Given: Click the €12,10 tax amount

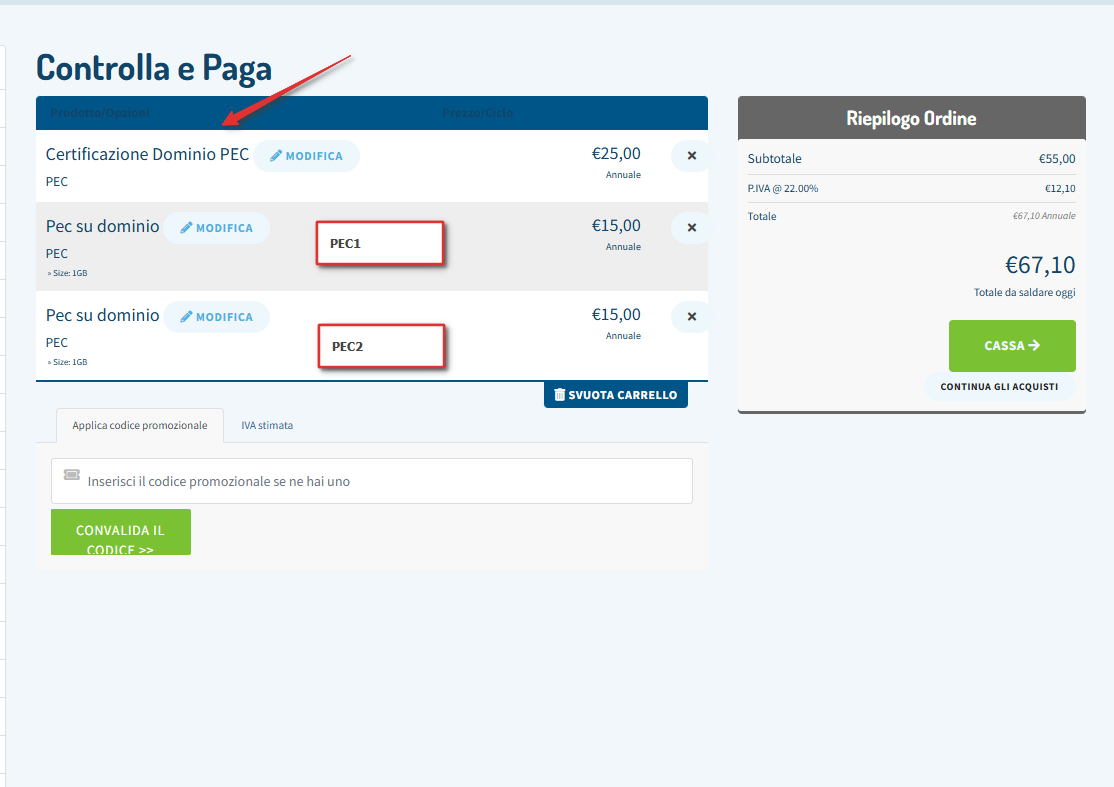Looking at the screenshot, I should tap(1059, 188).
